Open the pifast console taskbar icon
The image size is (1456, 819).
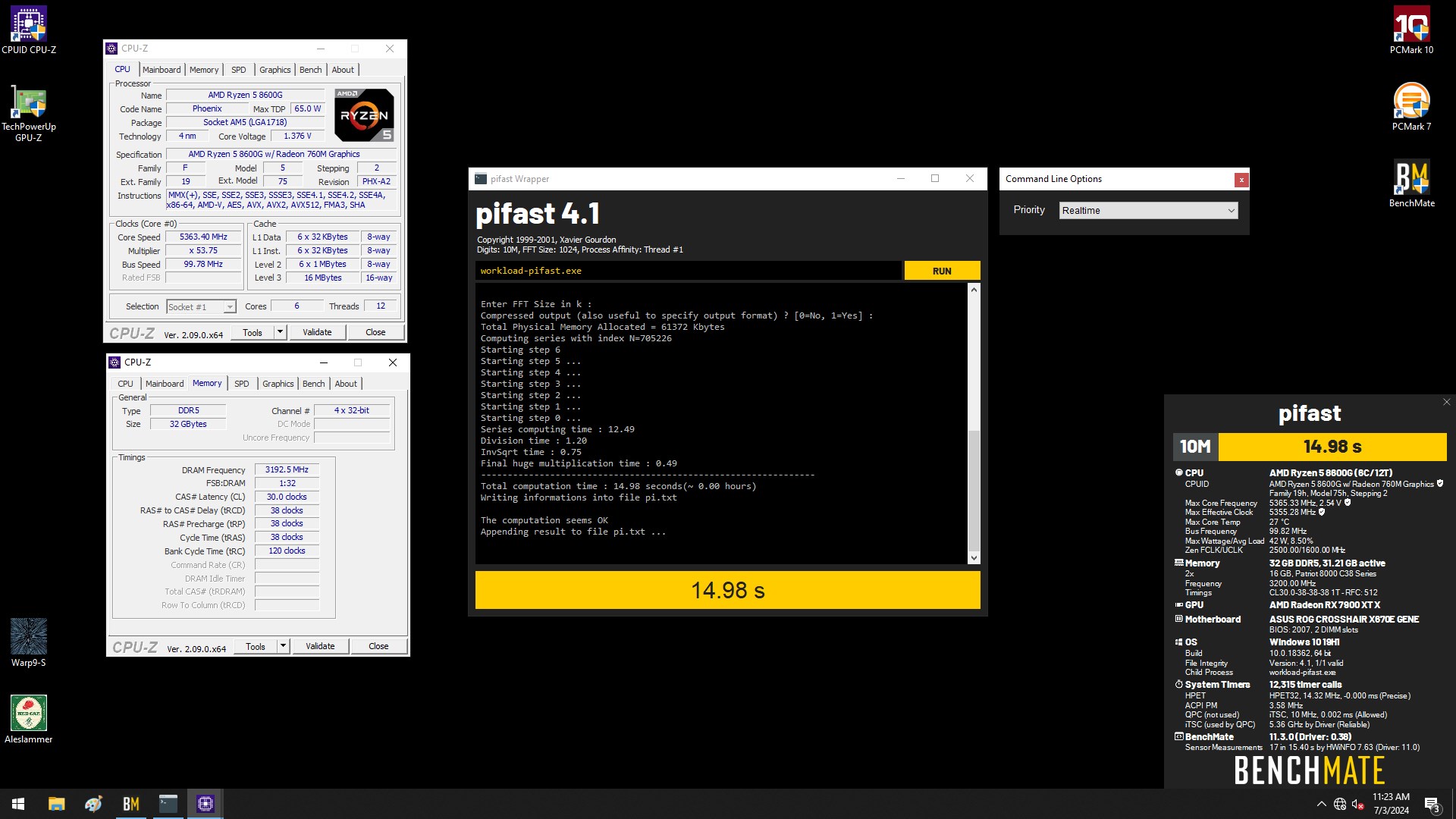(x=168, y=804)
